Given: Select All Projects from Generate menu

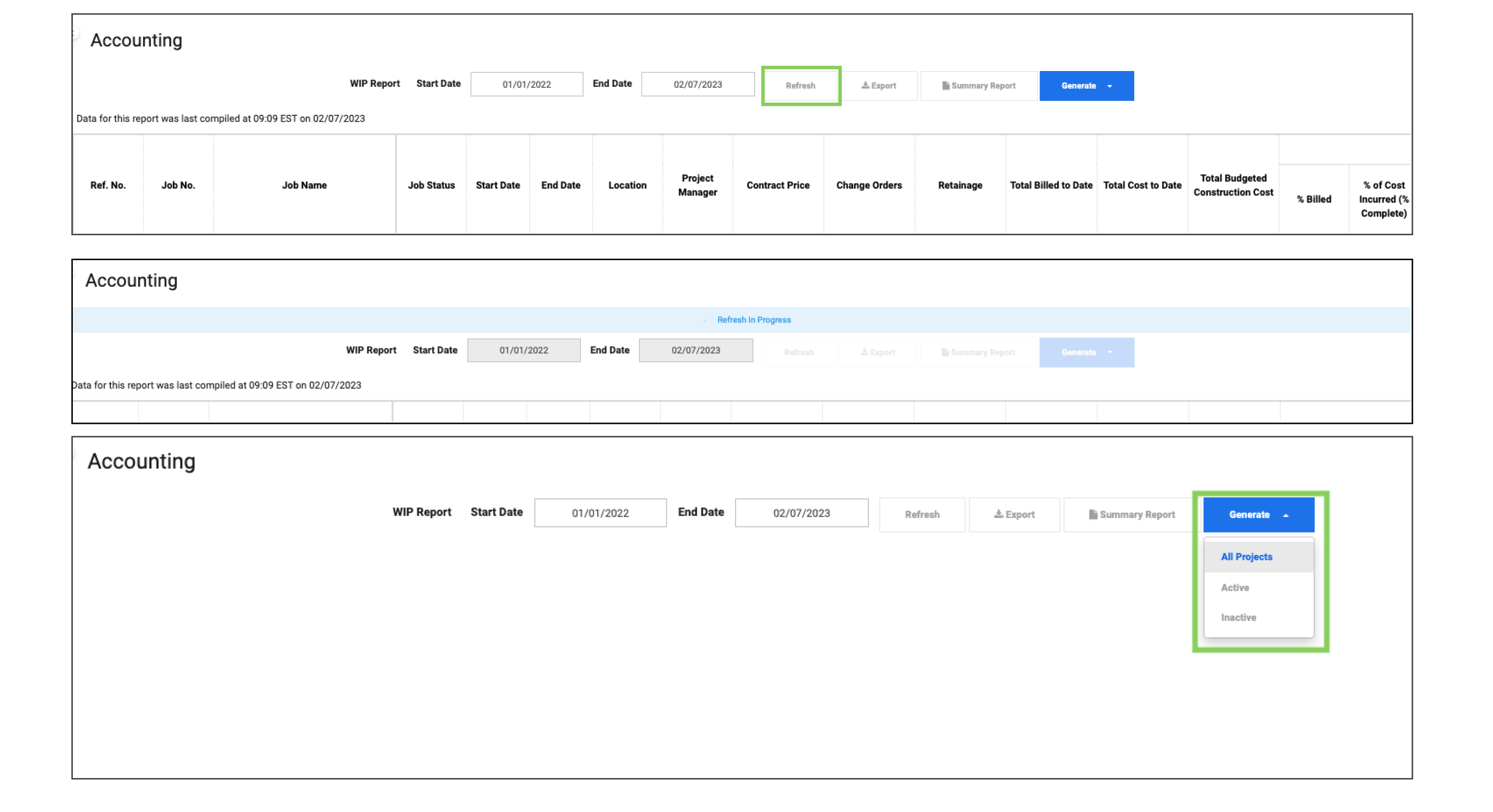Looking at the screenshot, I should (1246, 556).
